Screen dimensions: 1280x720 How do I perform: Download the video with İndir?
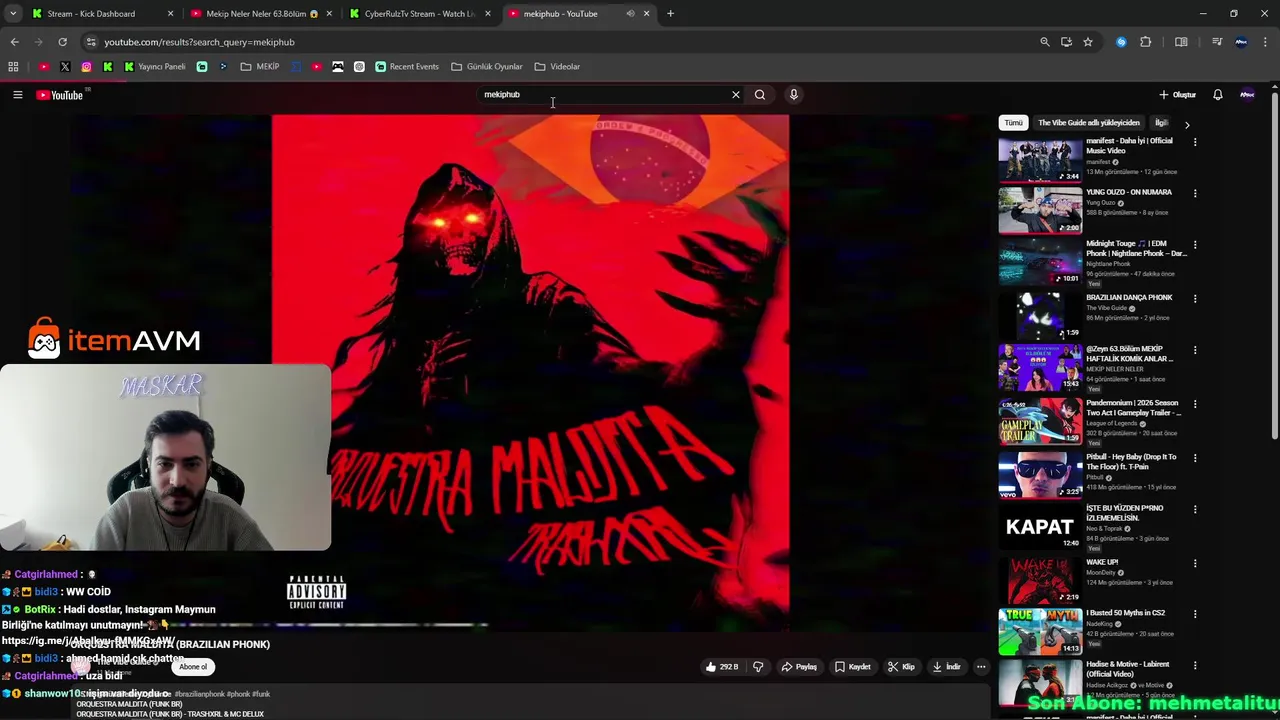pyautogui.click(x=947, y=667)
